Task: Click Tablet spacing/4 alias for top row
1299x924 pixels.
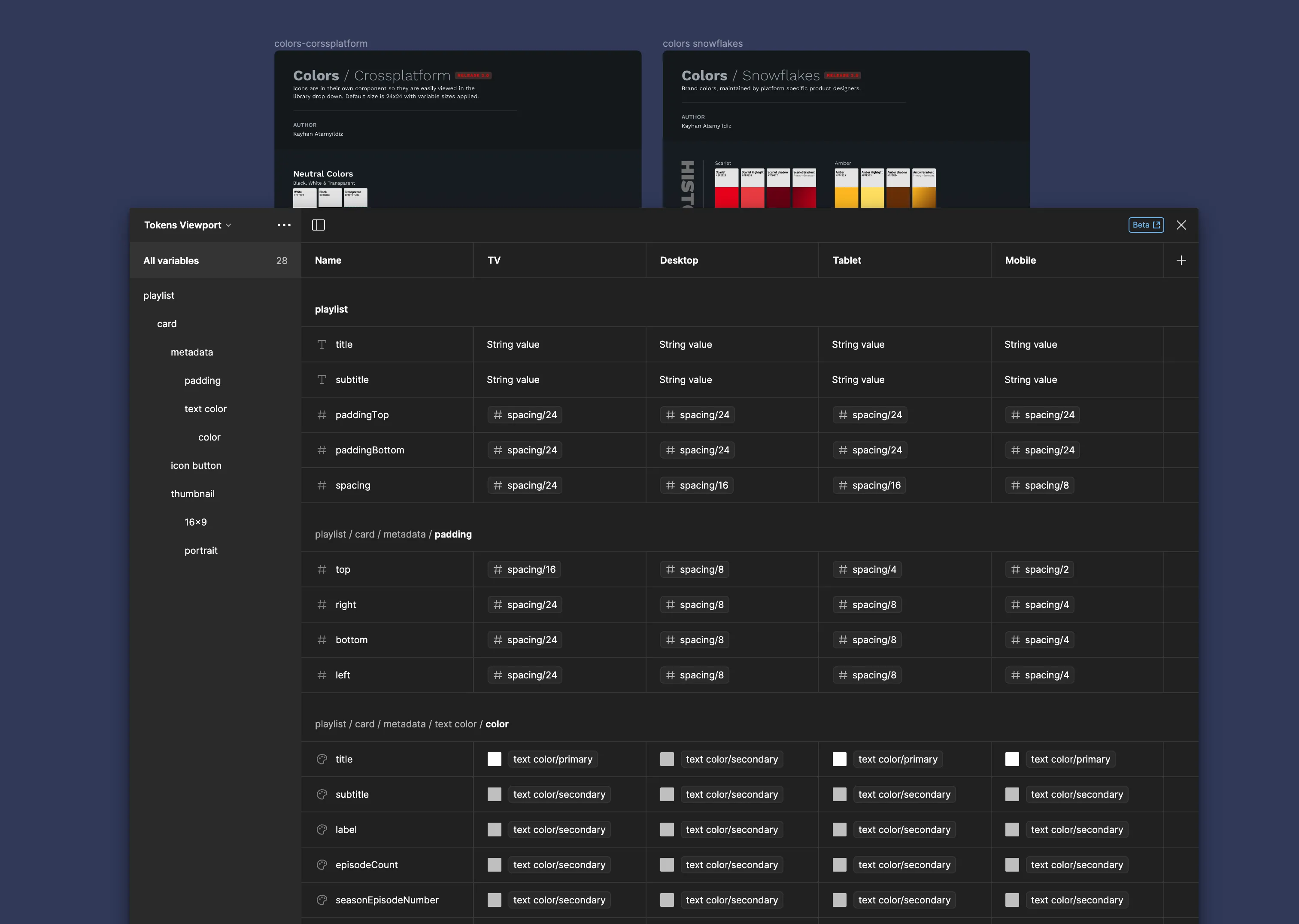Action: tap(867, 570)
